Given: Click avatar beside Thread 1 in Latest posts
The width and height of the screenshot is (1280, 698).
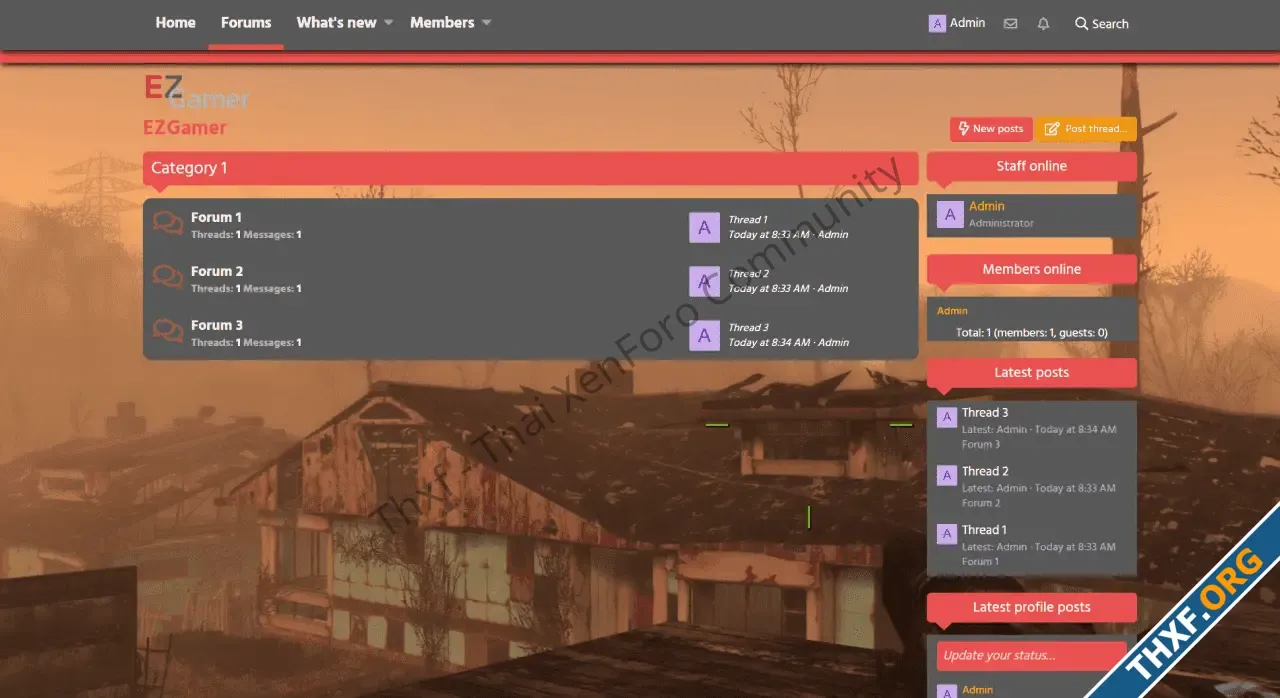Looking at the screenshot, I should 946,535.
